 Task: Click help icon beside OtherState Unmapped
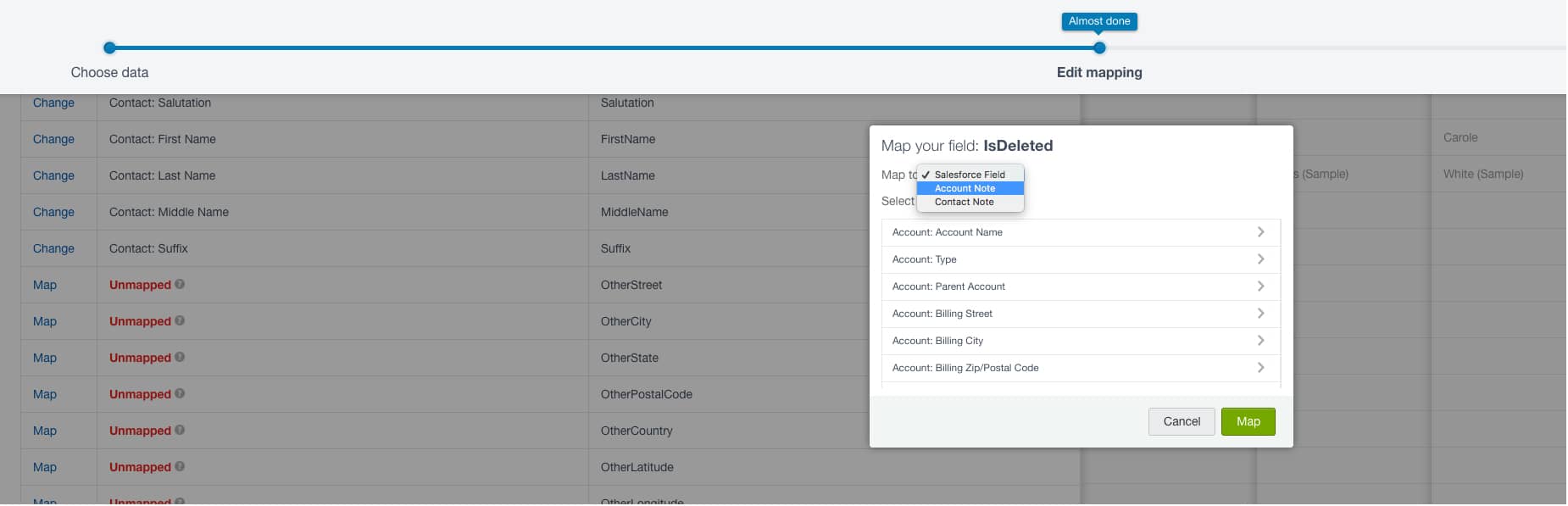(180, 358)
